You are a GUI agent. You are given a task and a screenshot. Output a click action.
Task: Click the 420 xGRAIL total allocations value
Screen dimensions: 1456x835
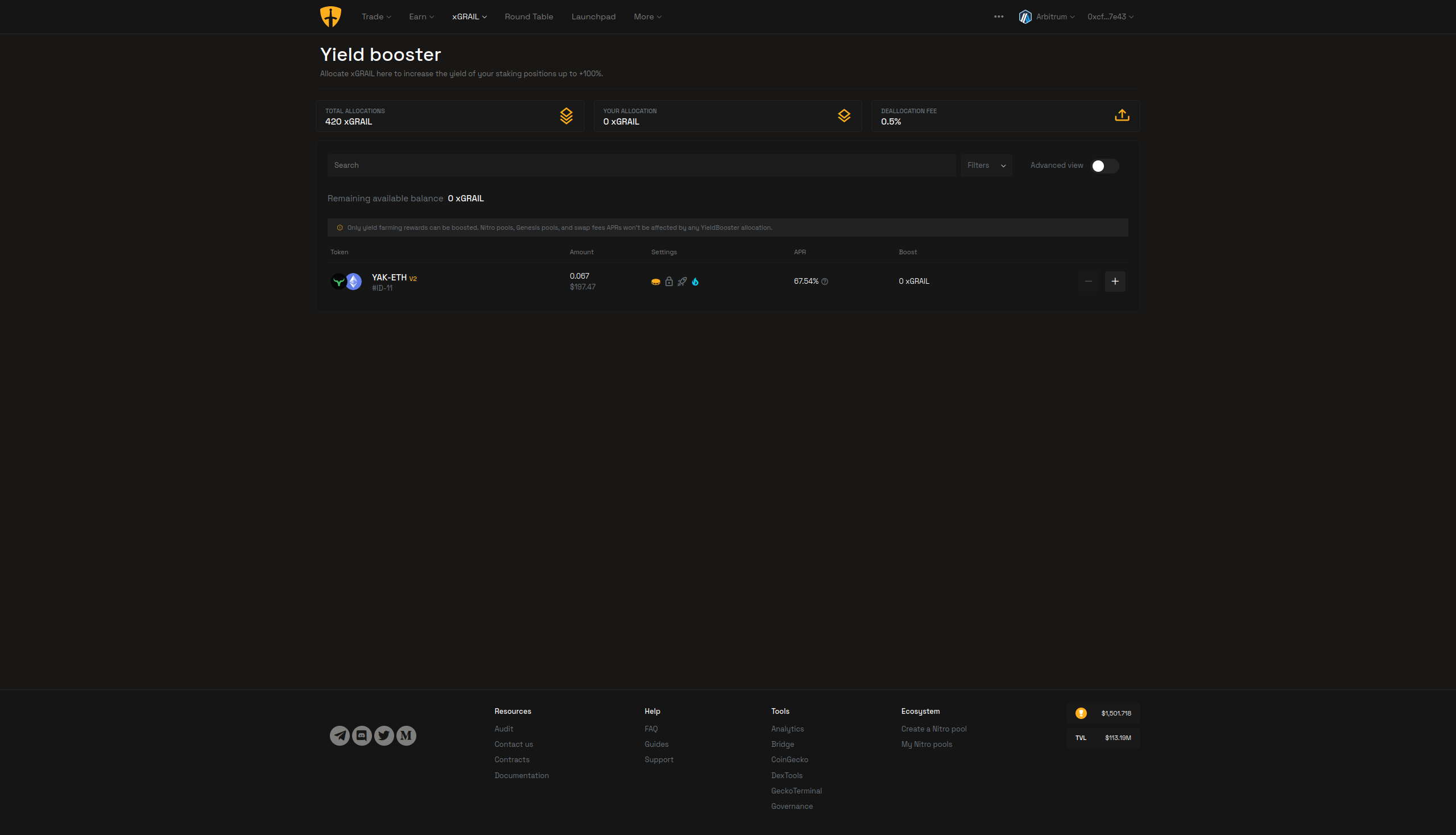[348, 122]
